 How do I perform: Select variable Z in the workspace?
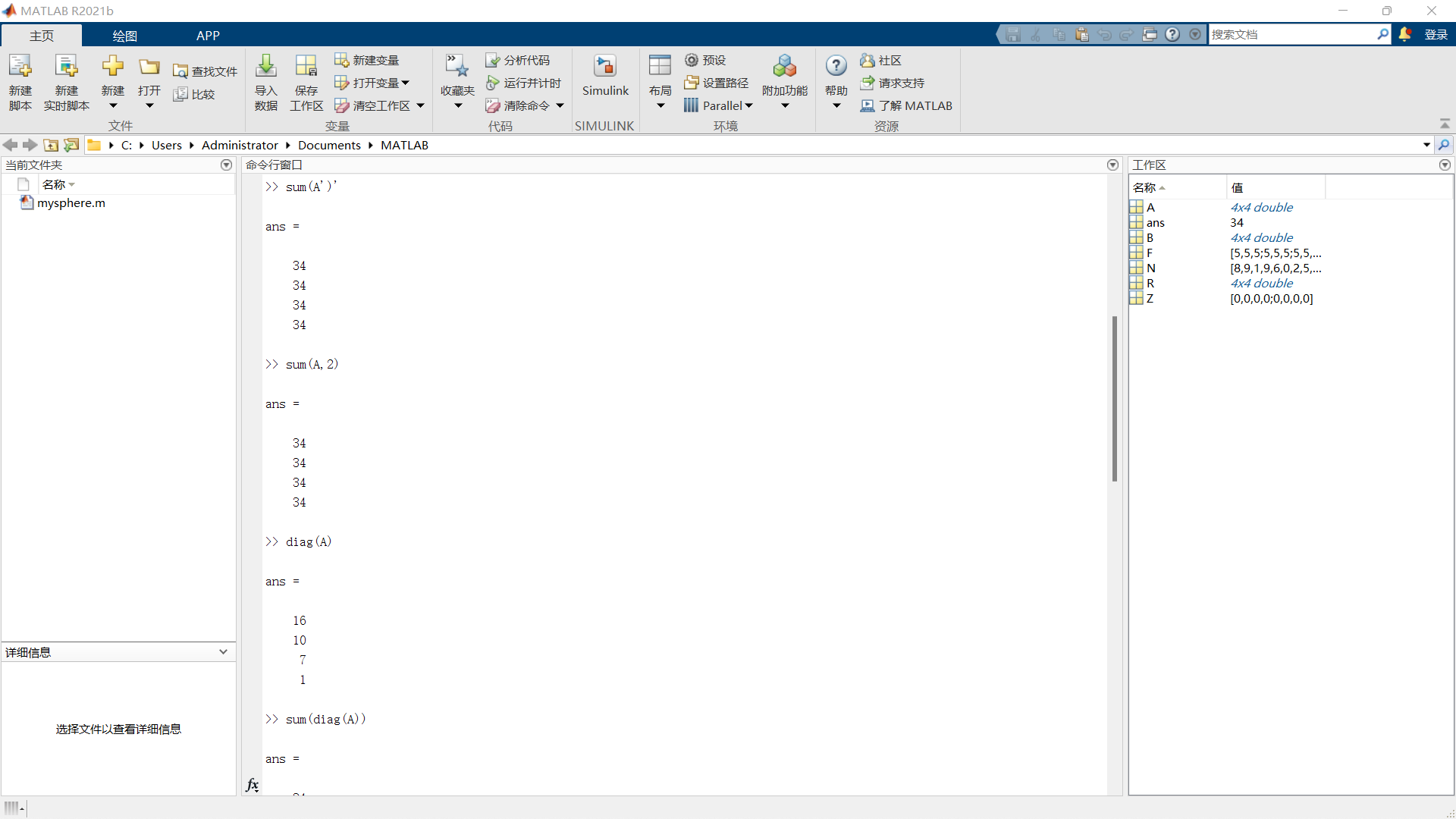pyautogui.click(x=1150, y=298)
